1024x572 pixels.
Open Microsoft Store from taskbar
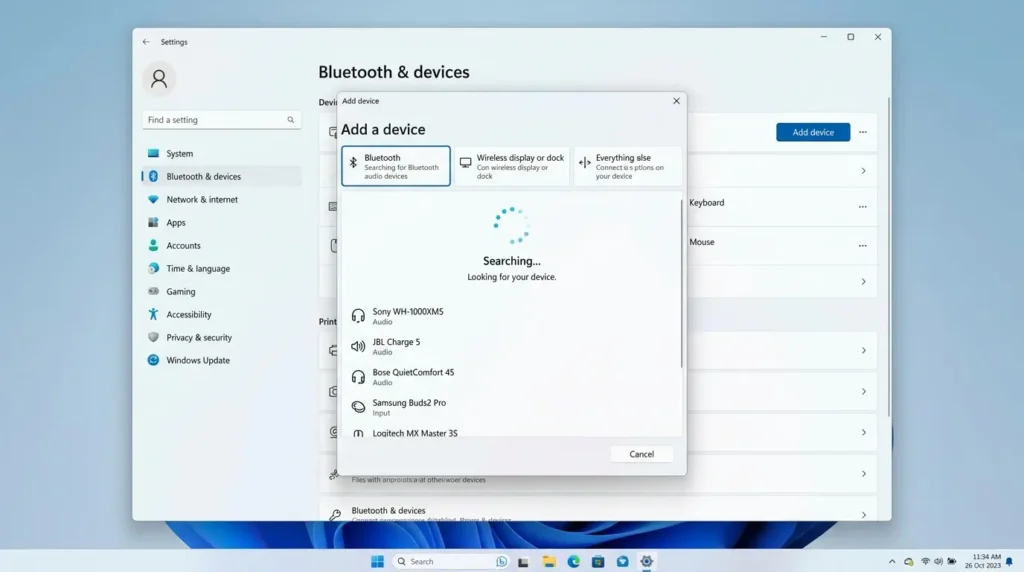click(598, 562)
